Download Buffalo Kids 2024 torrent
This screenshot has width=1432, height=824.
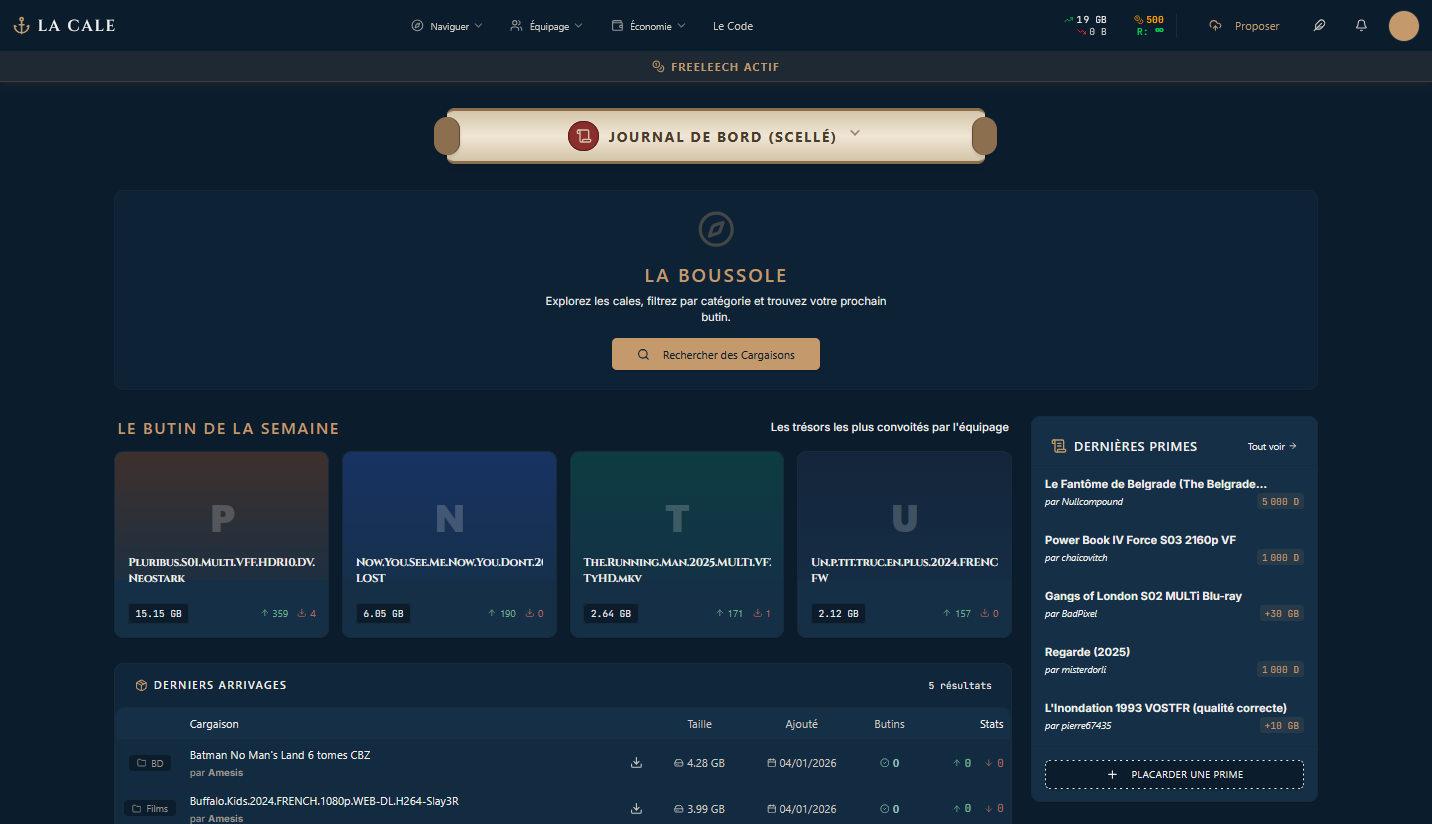(x=636, y=809)
